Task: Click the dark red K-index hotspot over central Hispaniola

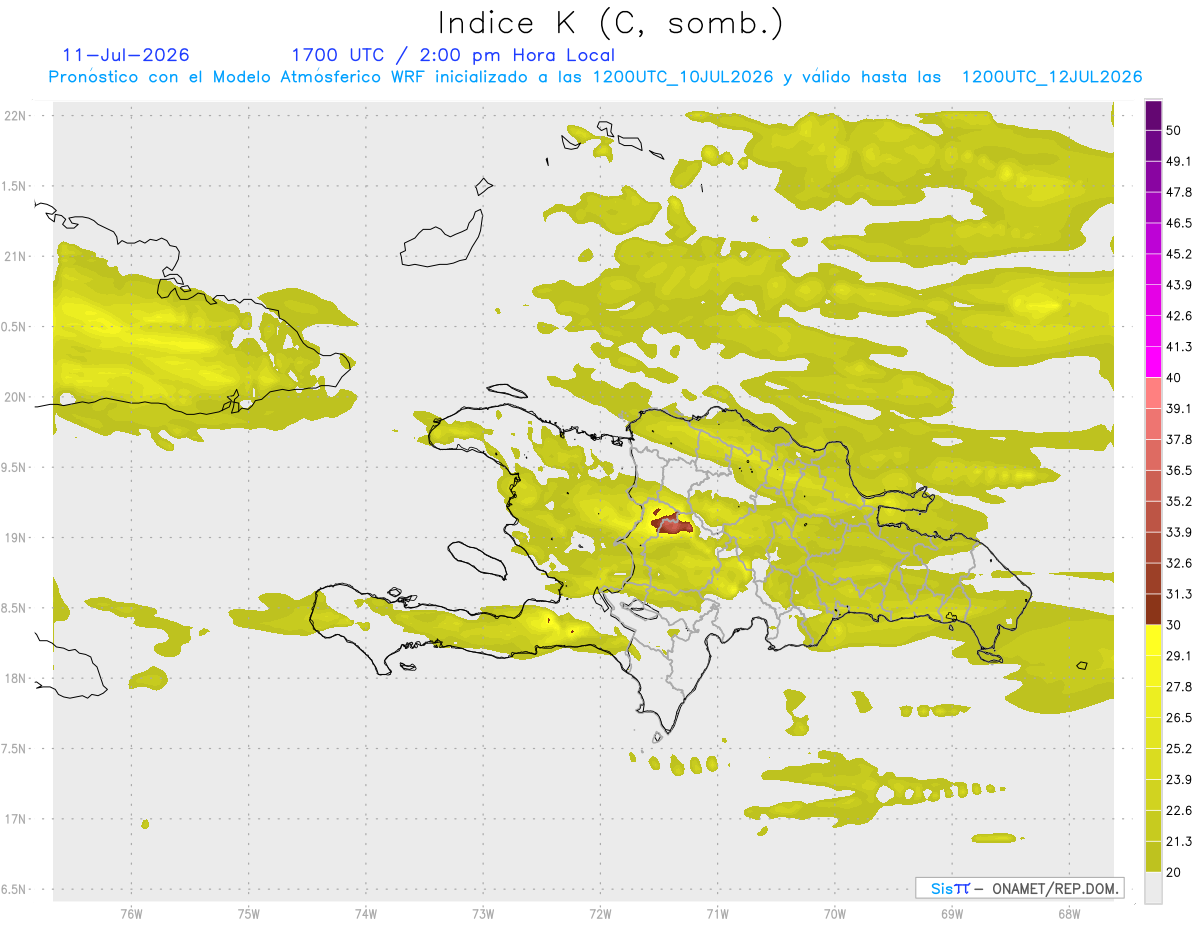Action: point(672,523)
